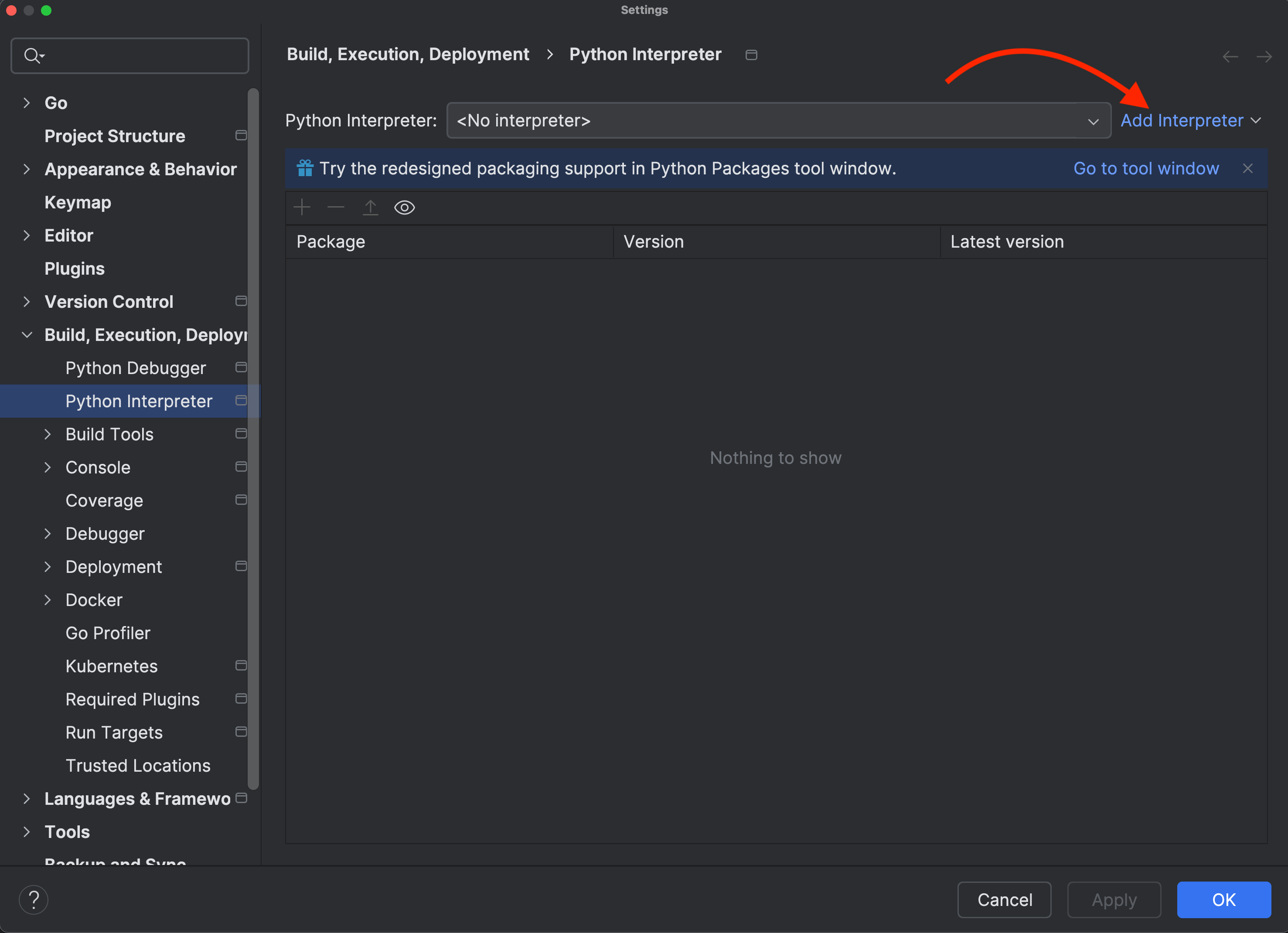Expand the Docker tree node
The image size is (1288, 933).
(48, 599)
